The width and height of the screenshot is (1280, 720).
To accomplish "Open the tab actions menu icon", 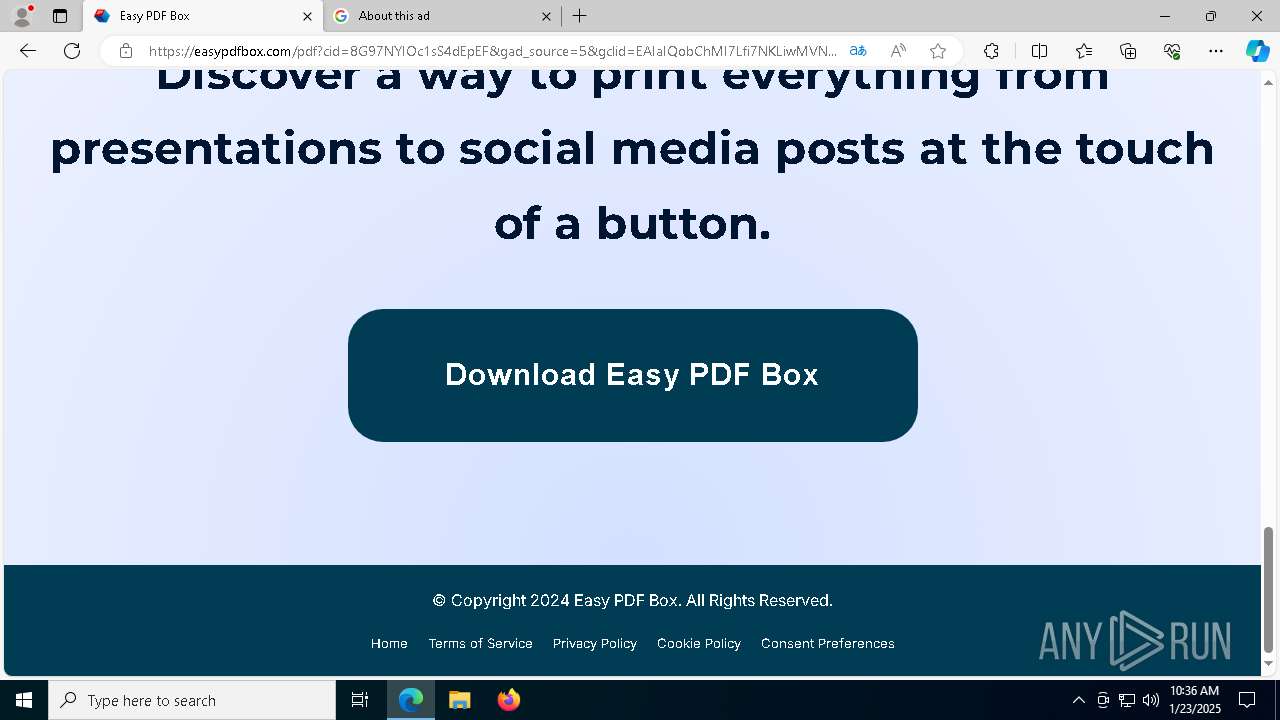I will click(x=60, y=16).
